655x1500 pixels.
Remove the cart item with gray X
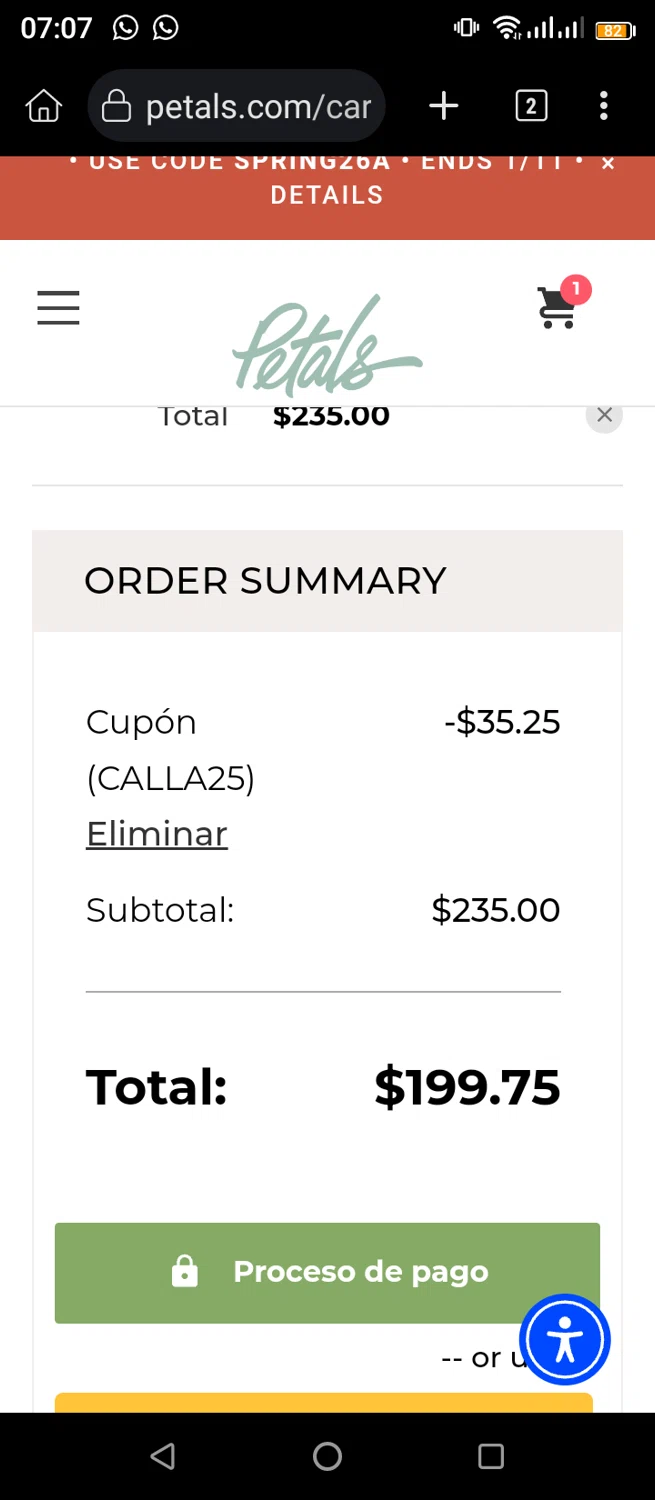click(604, 415)
